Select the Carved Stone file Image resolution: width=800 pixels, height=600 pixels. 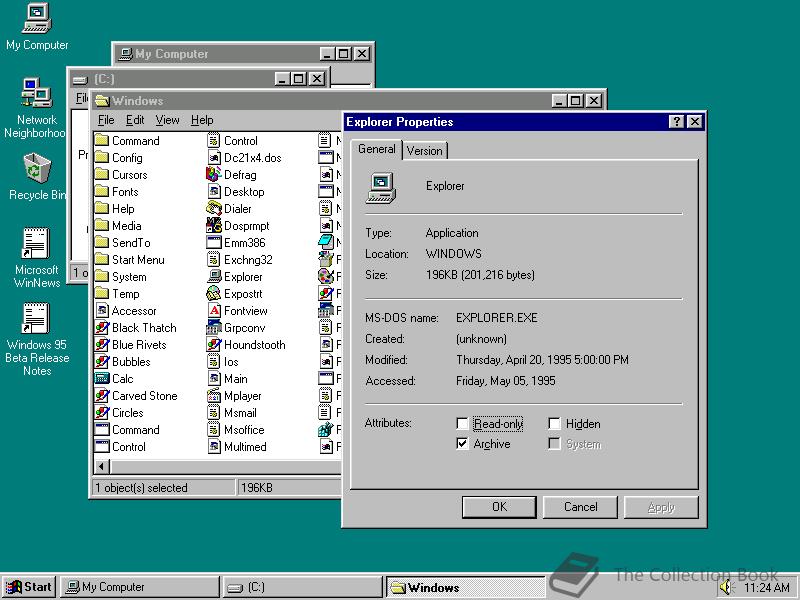(136, 395)
